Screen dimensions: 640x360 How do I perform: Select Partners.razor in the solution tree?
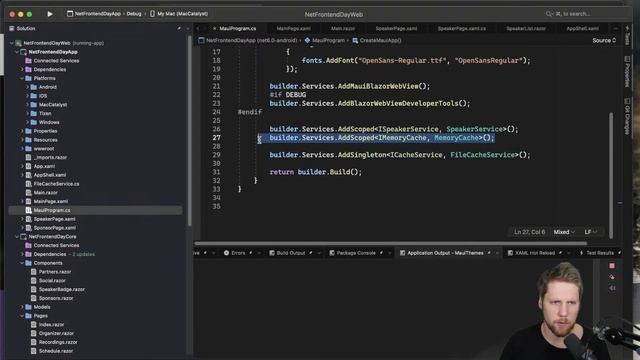click(55, 272)
